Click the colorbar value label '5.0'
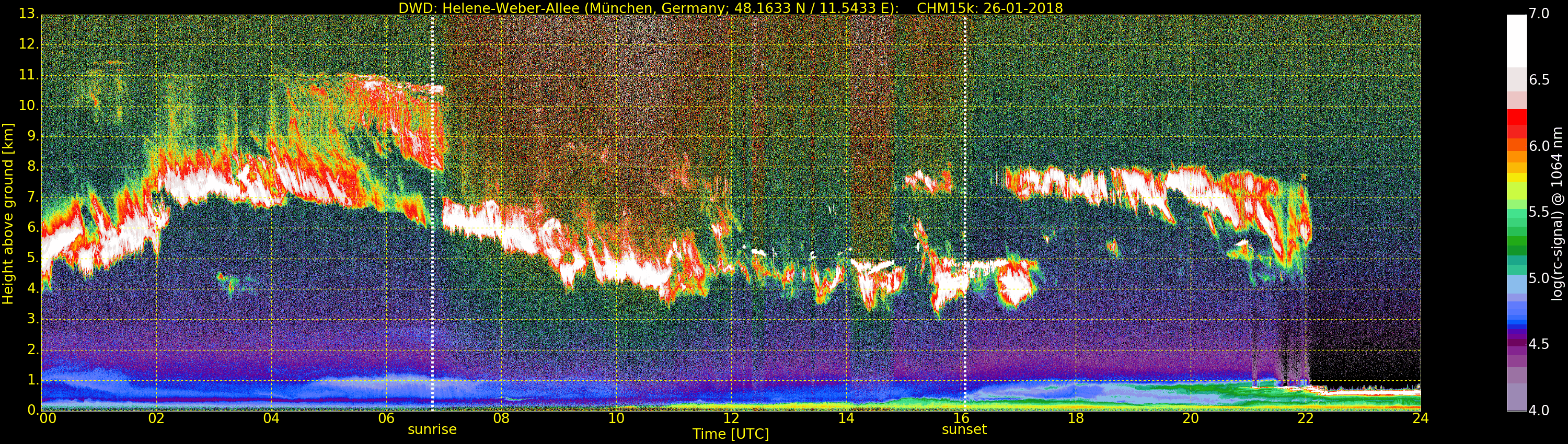Viewport: 1568px width, 444px height. click(x=1539, y=278)
